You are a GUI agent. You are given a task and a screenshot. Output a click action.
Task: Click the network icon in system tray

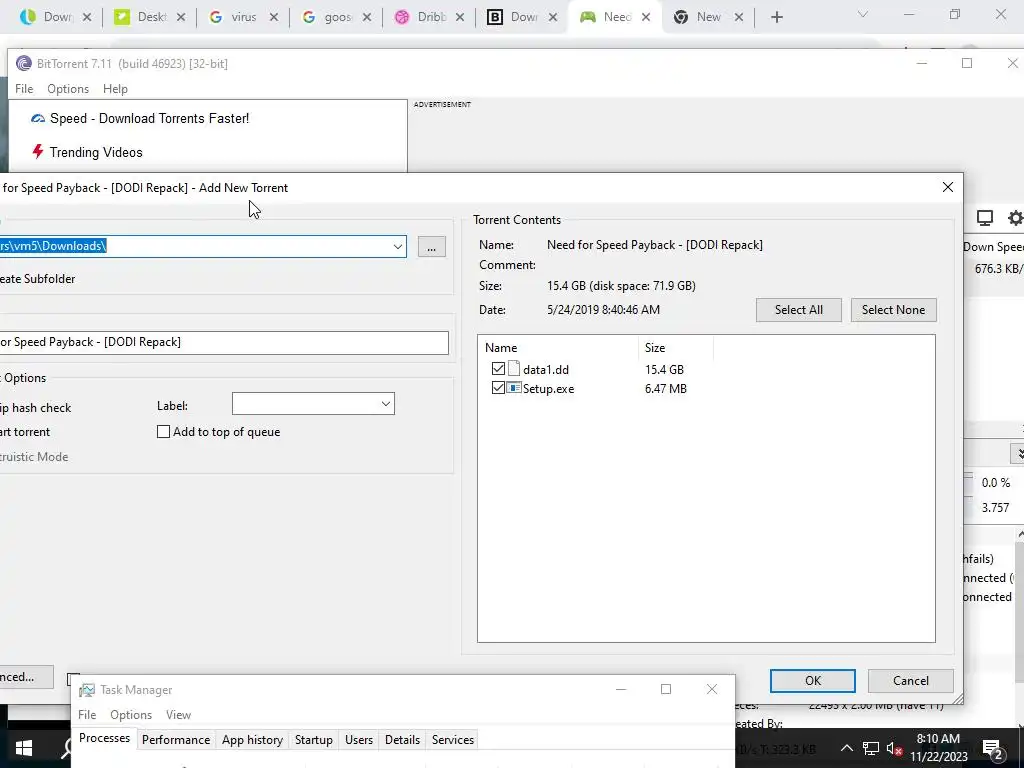pyautogui.click(x=871, y=748)
